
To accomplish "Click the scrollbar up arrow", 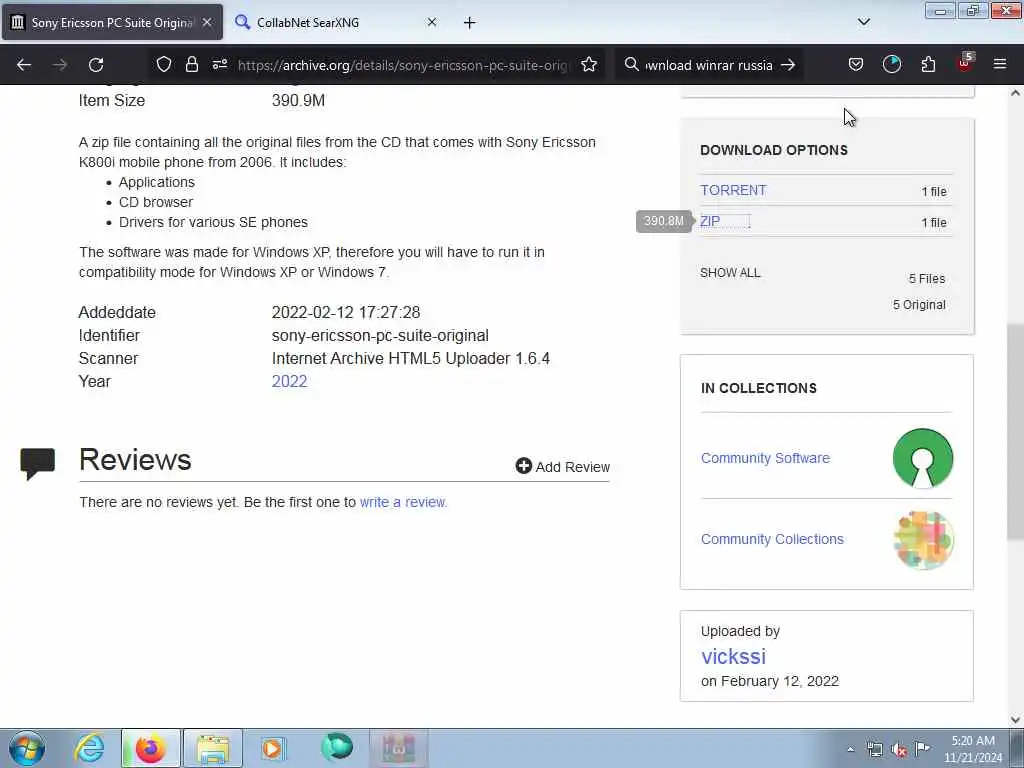I will pos(1015,93).
